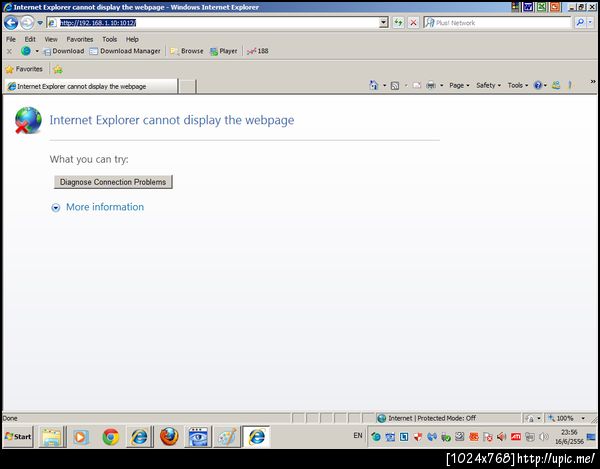Open the Edit menu
Image resolution: width=600 pixels, height=469 pixels.
(x=30, y=39)
